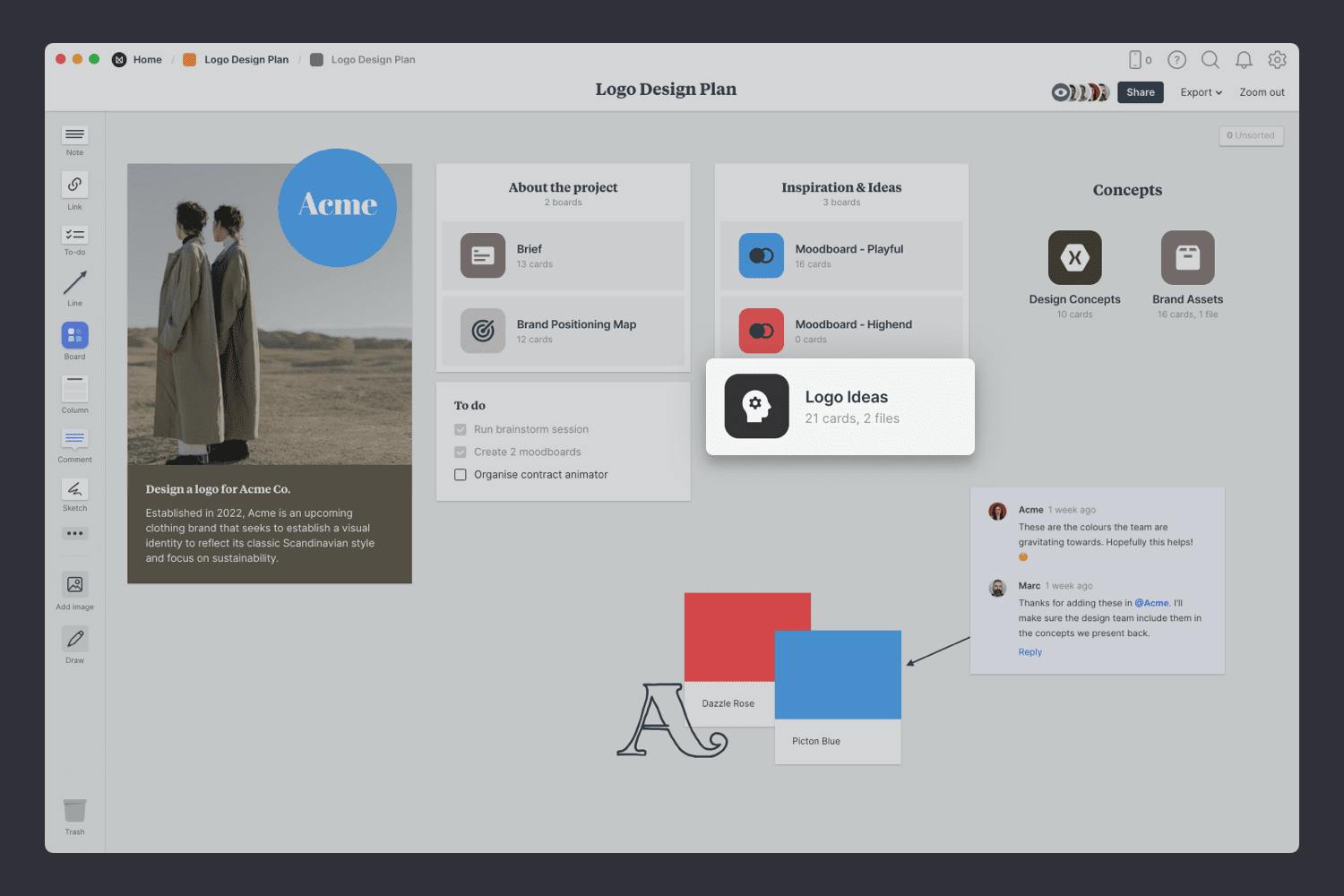Show more tools via three dots
Image resolution: width=1344 pixels, height=896 pixels.
(x=74, y=533)
